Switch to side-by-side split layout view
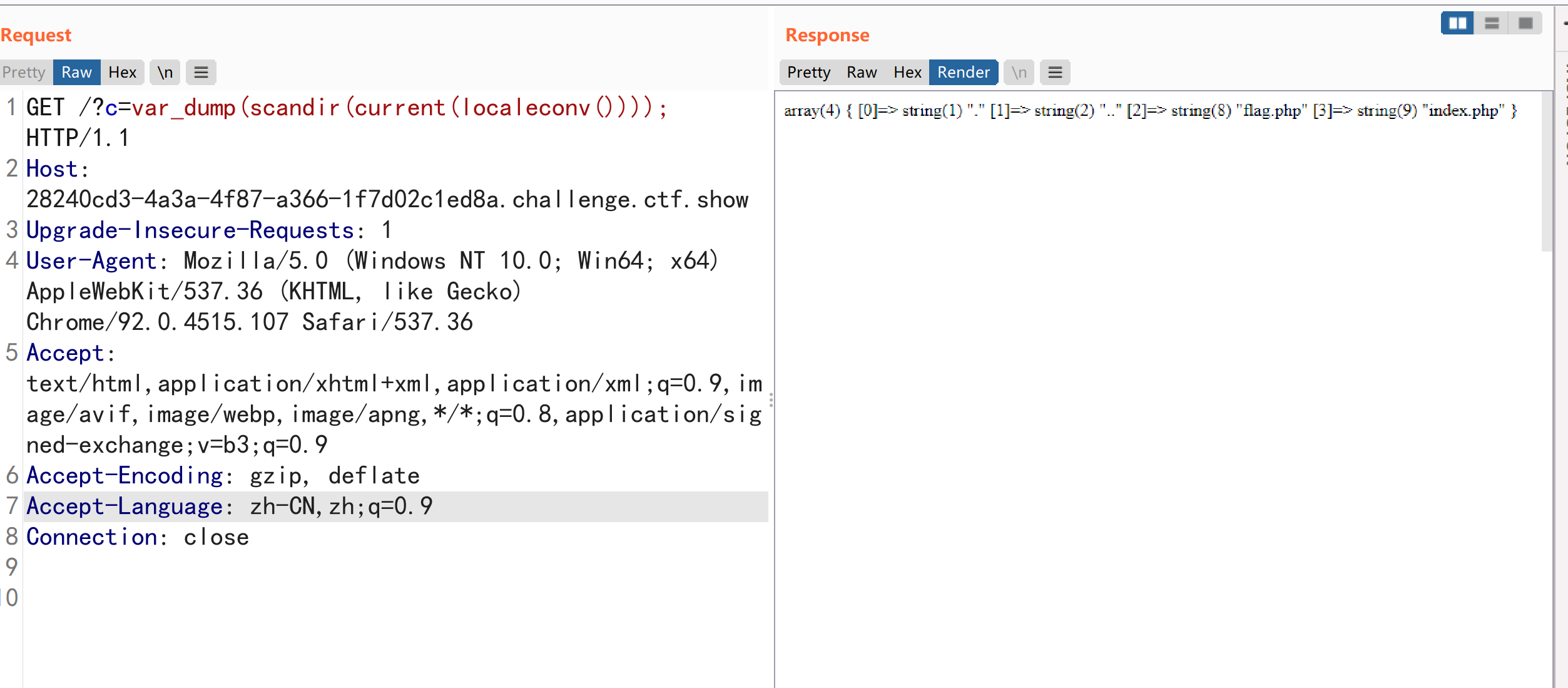 tap(1457, 23)
